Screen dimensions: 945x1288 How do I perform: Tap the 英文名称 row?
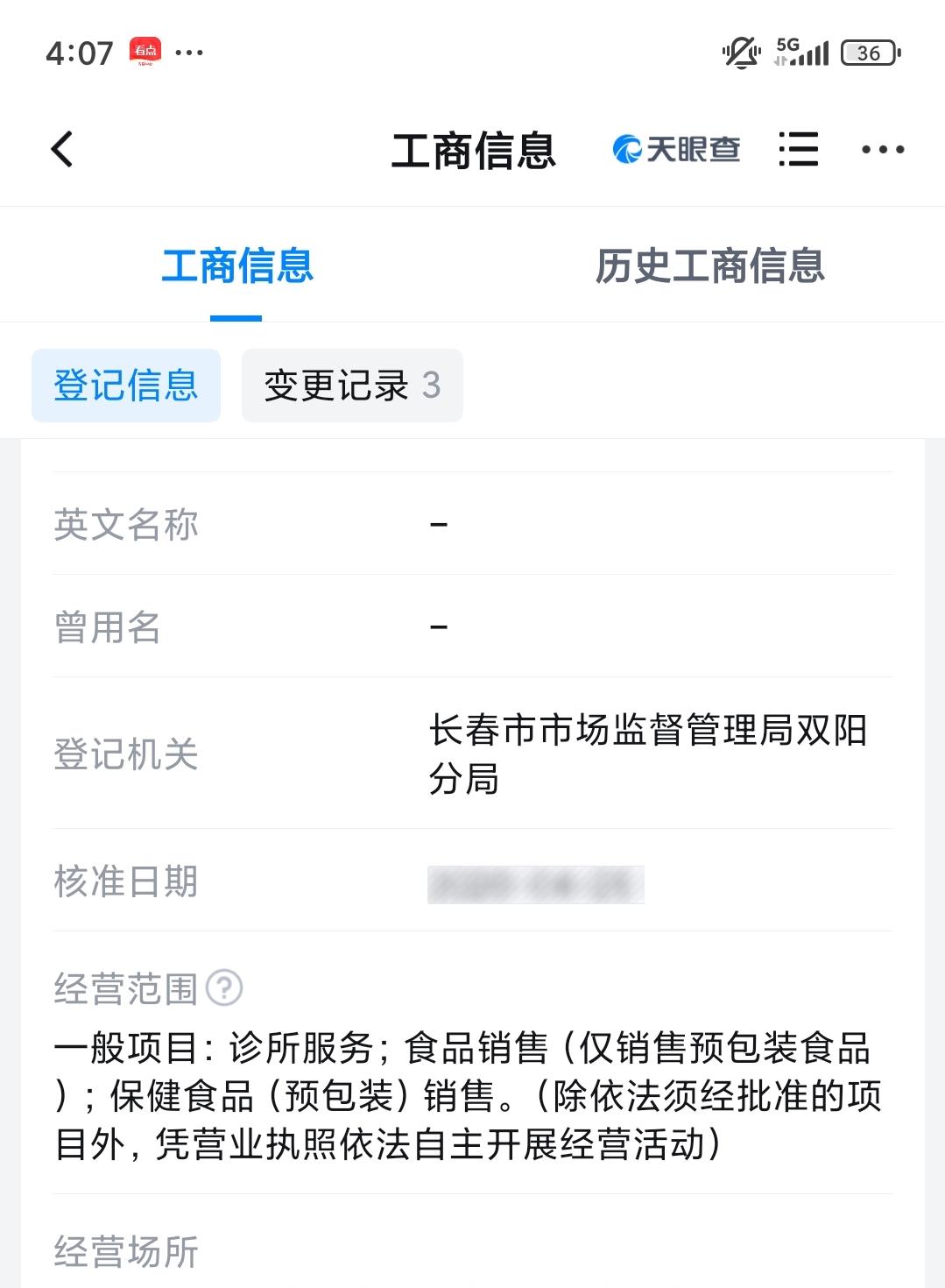point(473,524)
